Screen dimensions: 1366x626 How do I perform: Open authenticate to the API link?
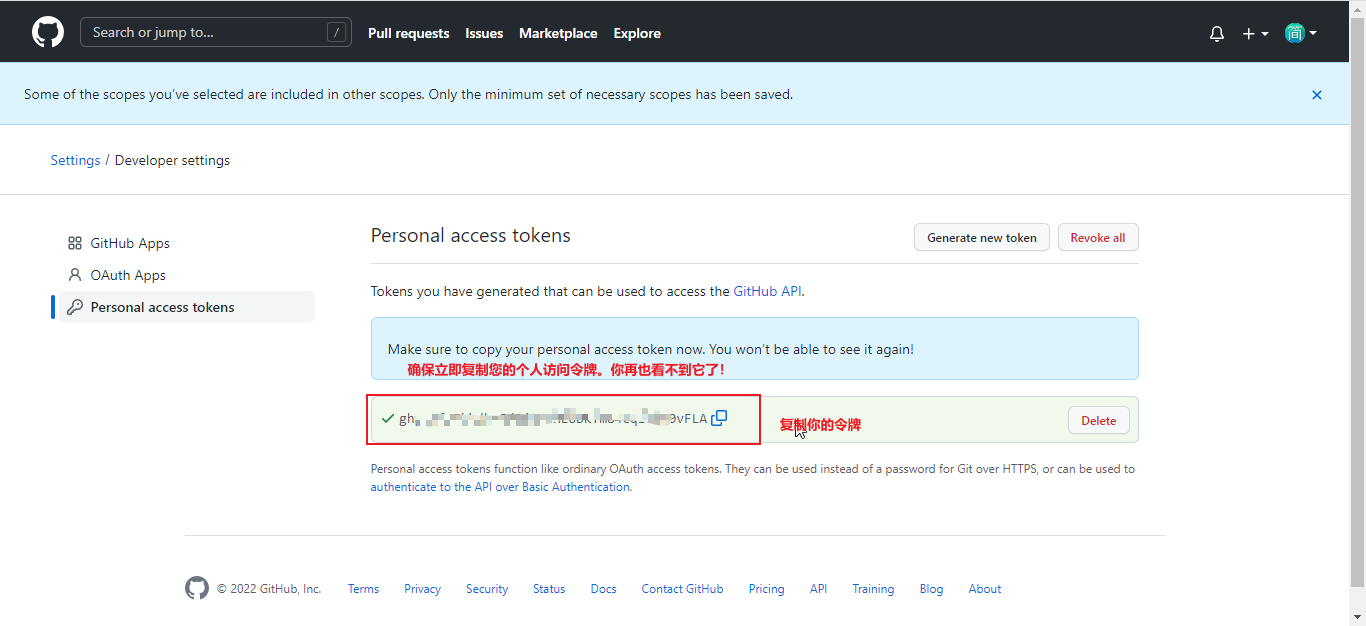pos(500,487)
